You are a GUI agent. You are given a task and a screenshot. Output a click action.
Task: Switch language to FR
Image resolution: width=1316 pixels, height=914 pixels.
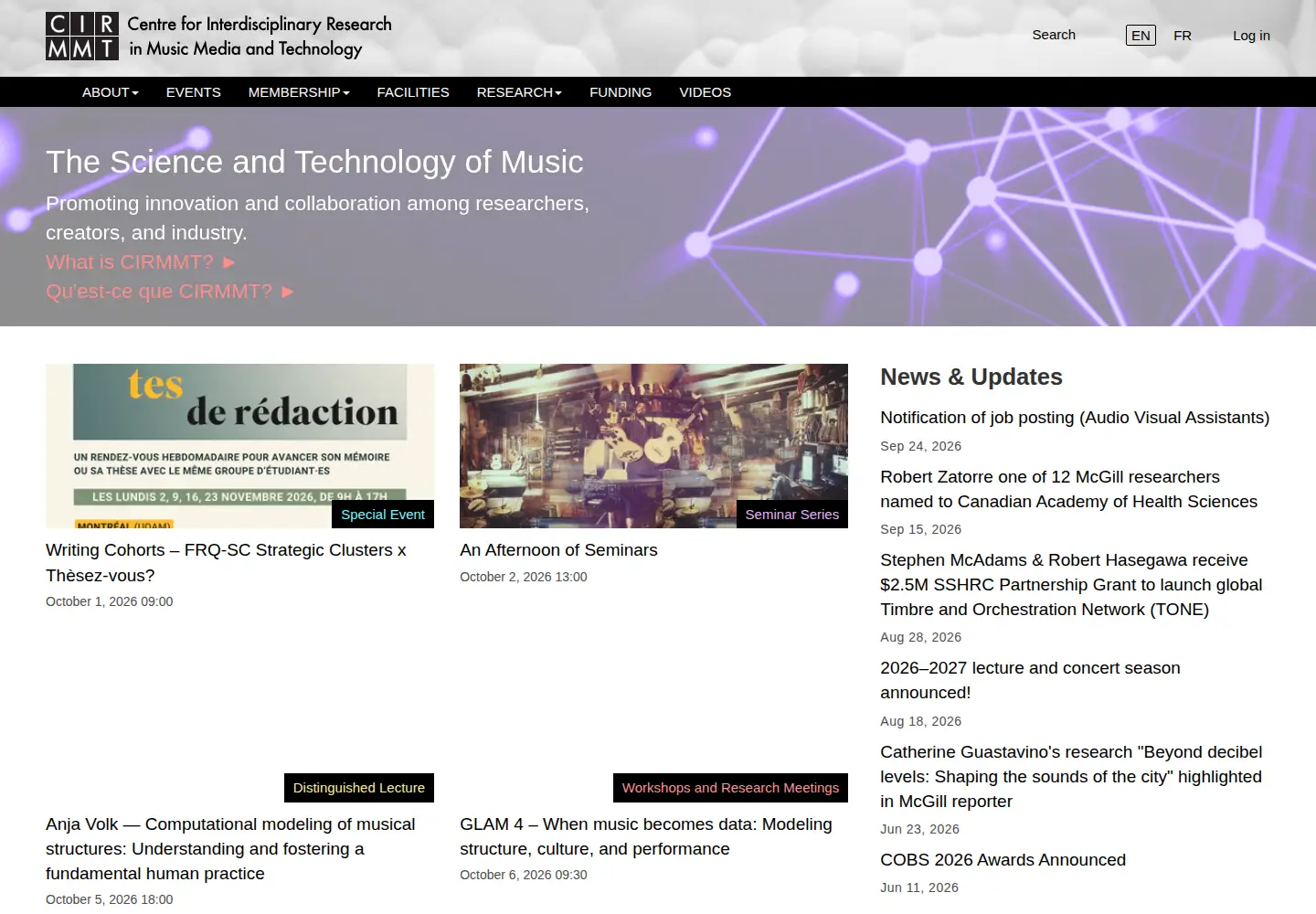click(1183, 36)
